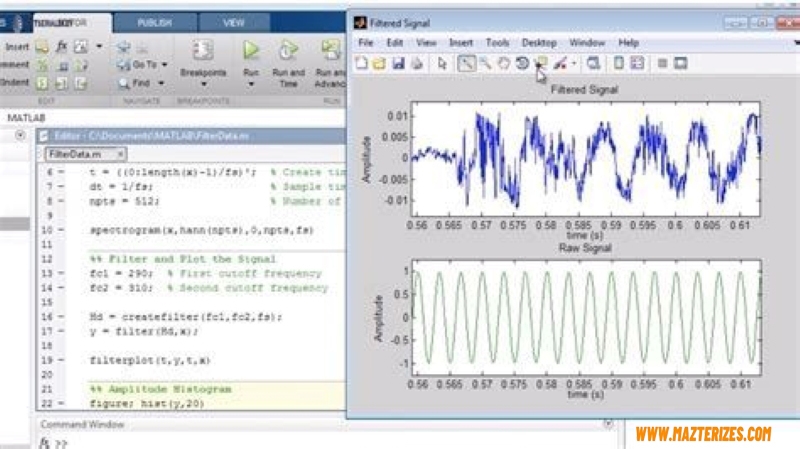Open the Edit menu in figure window

coord(394,43)
